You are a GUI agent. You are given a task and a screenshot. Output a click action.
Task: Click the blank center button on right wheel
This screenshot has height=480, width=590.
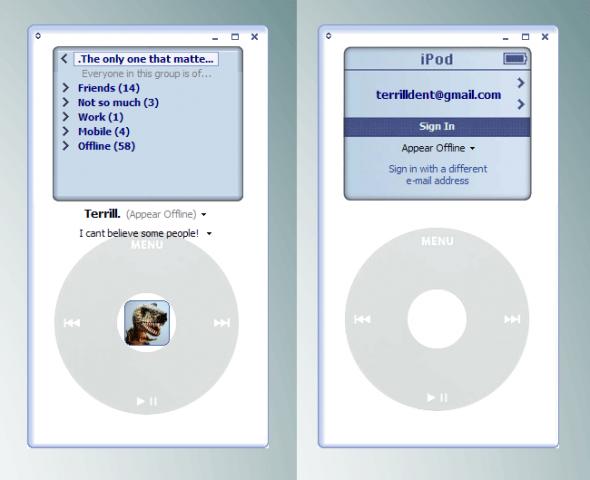pos(437,319)
